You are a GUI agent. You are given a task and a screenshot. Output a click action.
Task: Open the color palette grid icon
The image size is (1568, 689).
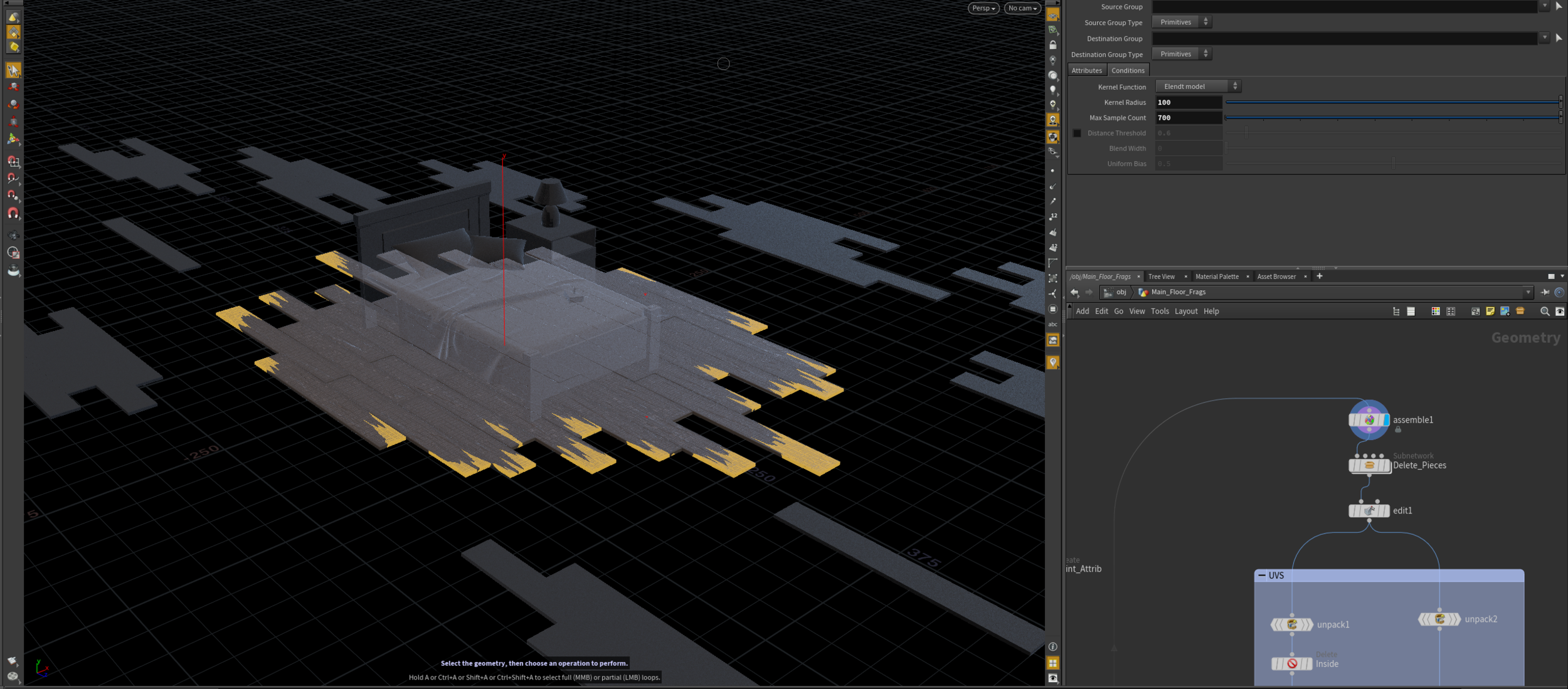coord(1436,312)
